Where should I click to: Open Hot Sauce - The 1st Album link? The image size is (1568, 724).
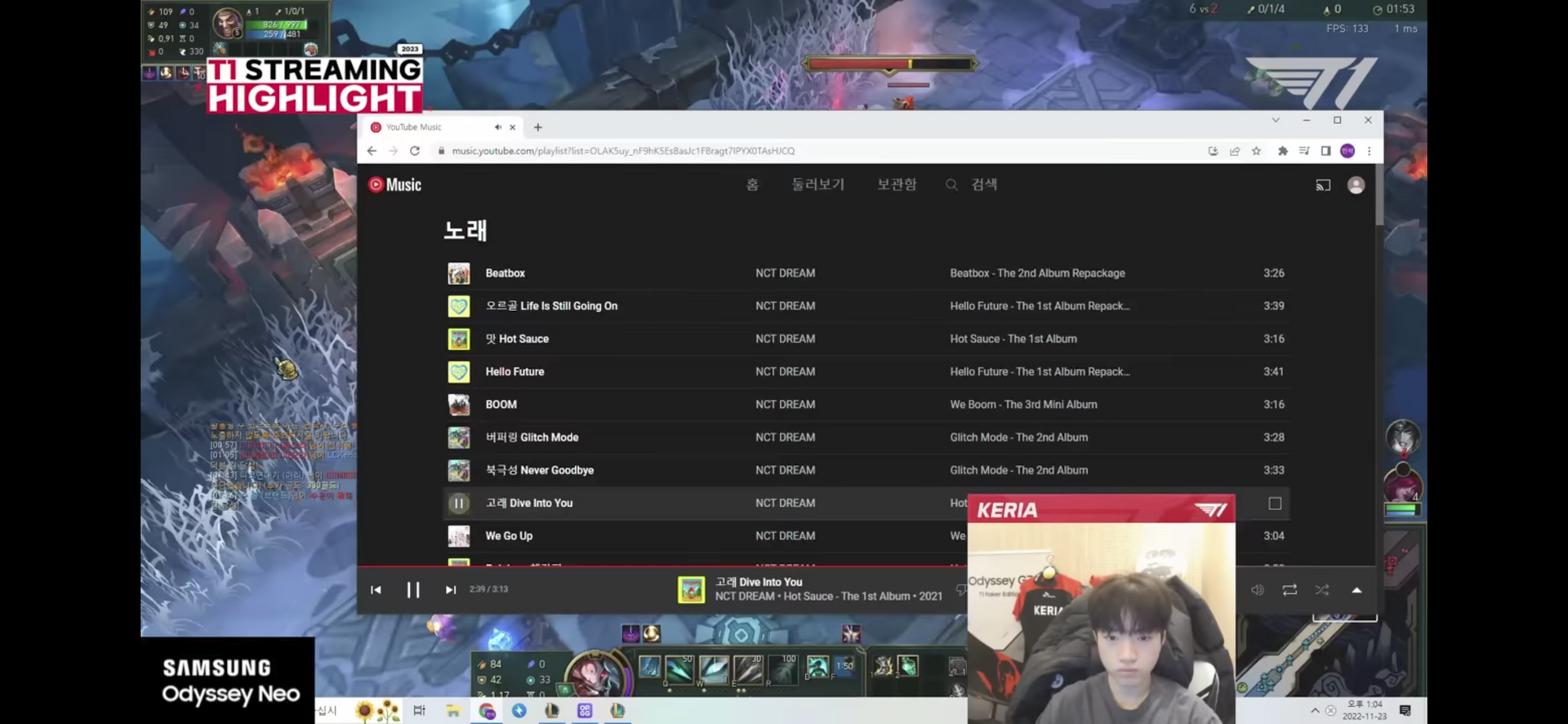pyautogui.click(x=1013, y=339)
